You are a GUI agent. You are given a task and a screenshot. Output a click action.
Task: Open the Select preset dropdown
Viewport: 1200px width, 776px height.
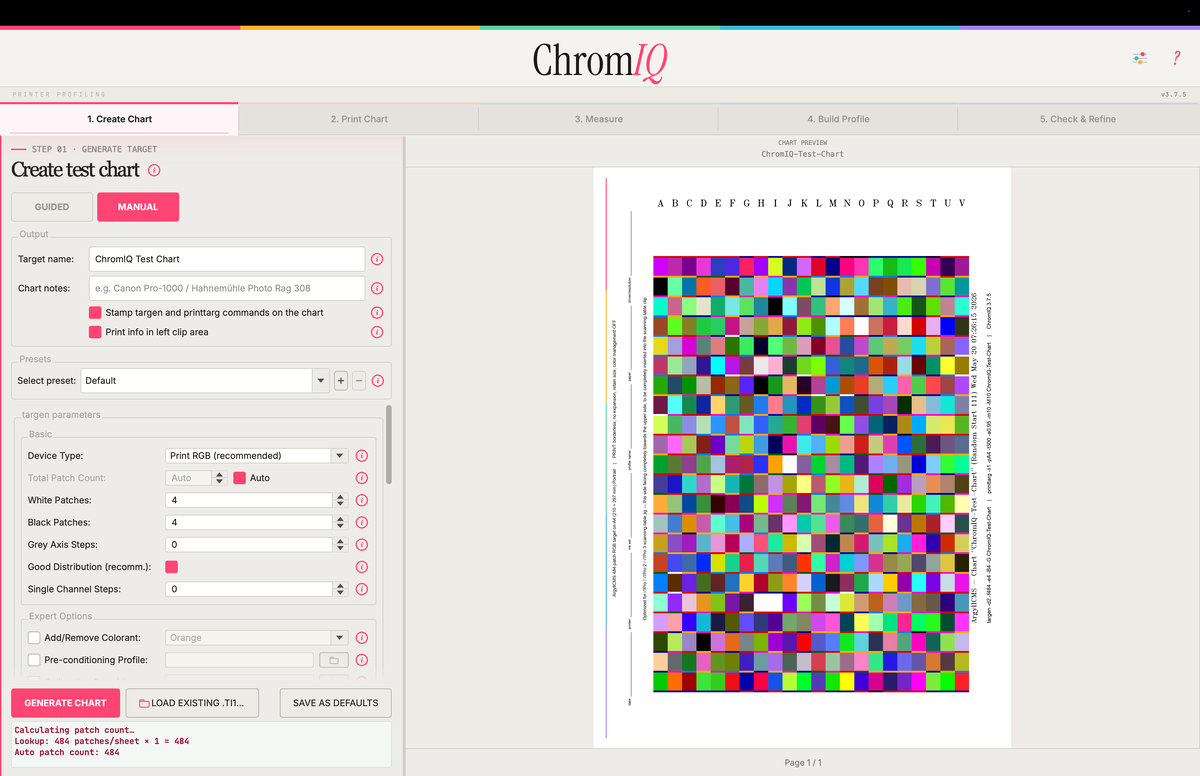tap(204, 381)
